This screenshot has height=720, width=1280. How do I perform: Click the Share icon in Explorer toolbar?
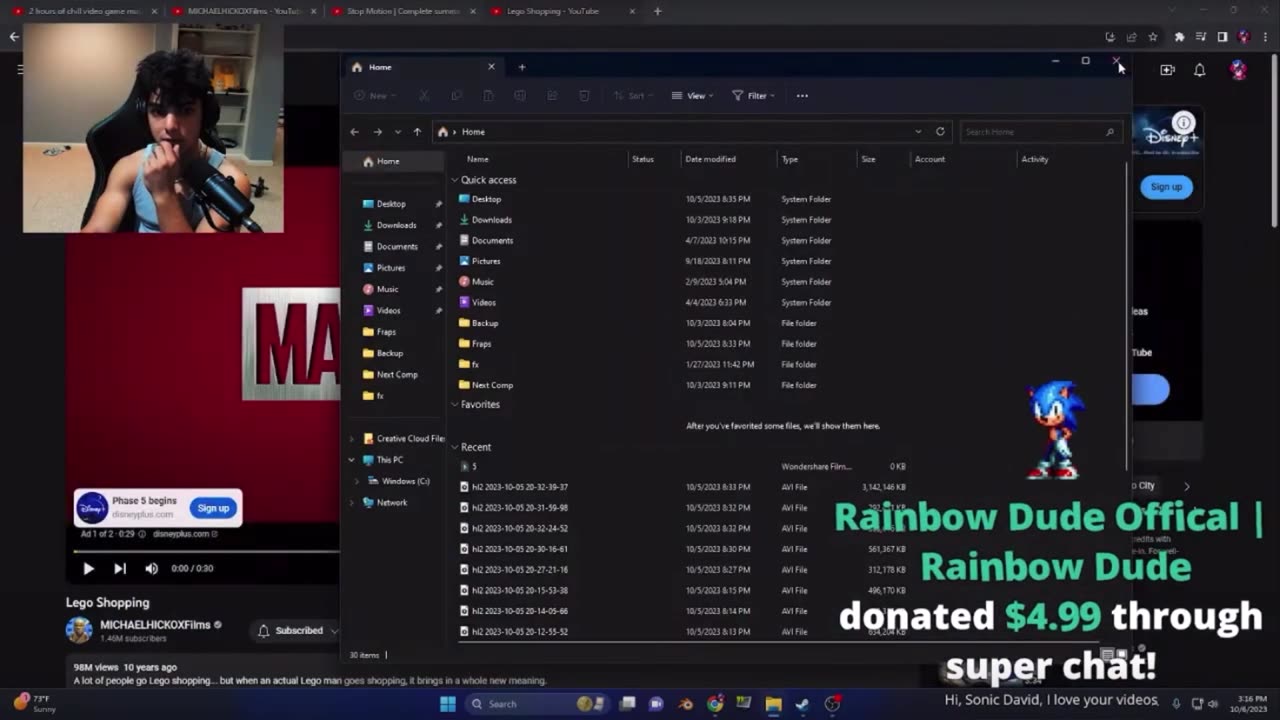[x=552, y=96]
